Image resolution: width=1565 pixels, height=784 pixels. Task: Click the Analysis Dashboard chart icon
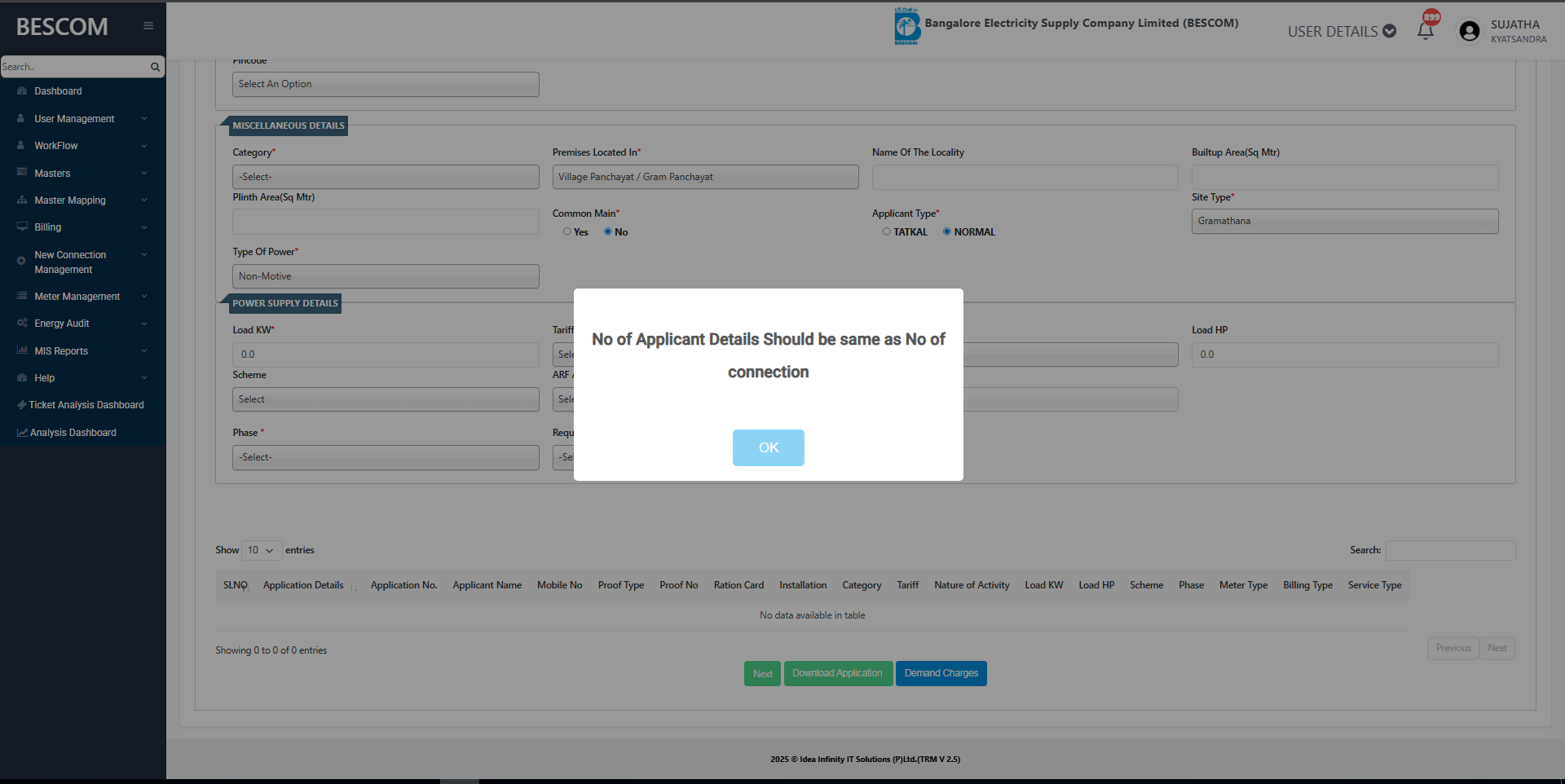tap(22, 433)
